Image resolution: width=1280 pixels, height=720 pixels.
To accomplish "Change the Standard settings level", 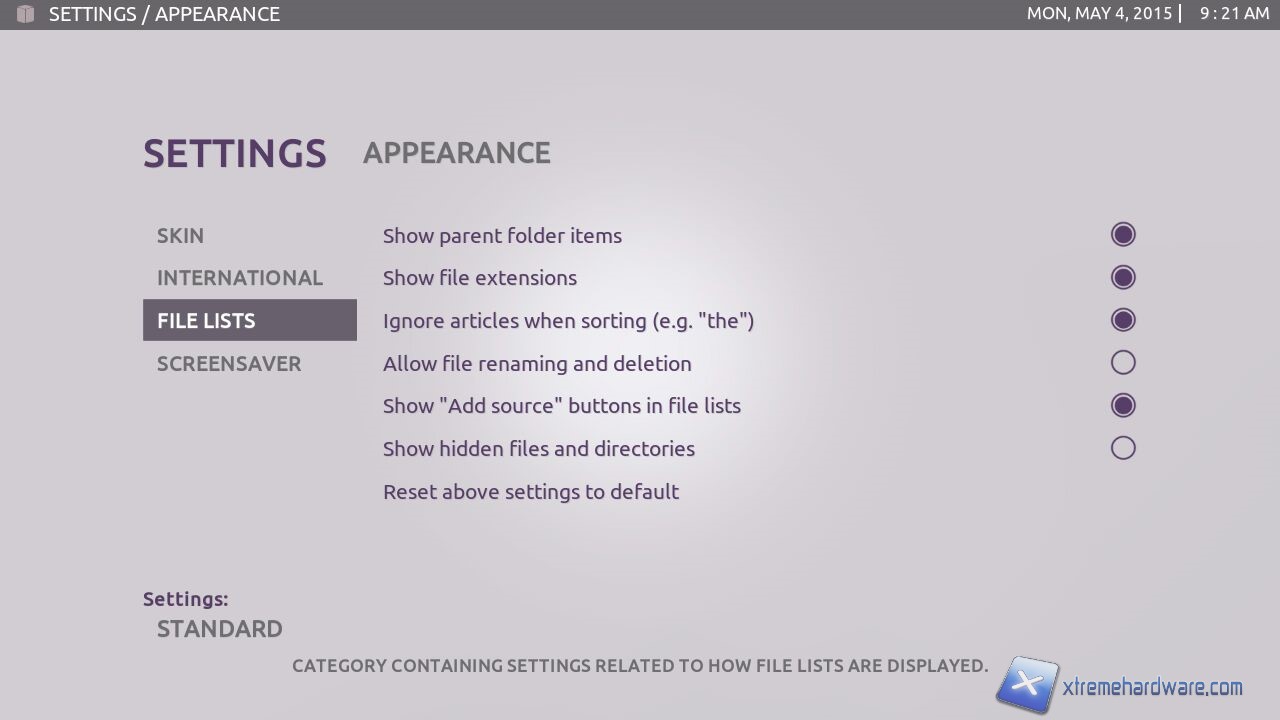I will point(220,629).
